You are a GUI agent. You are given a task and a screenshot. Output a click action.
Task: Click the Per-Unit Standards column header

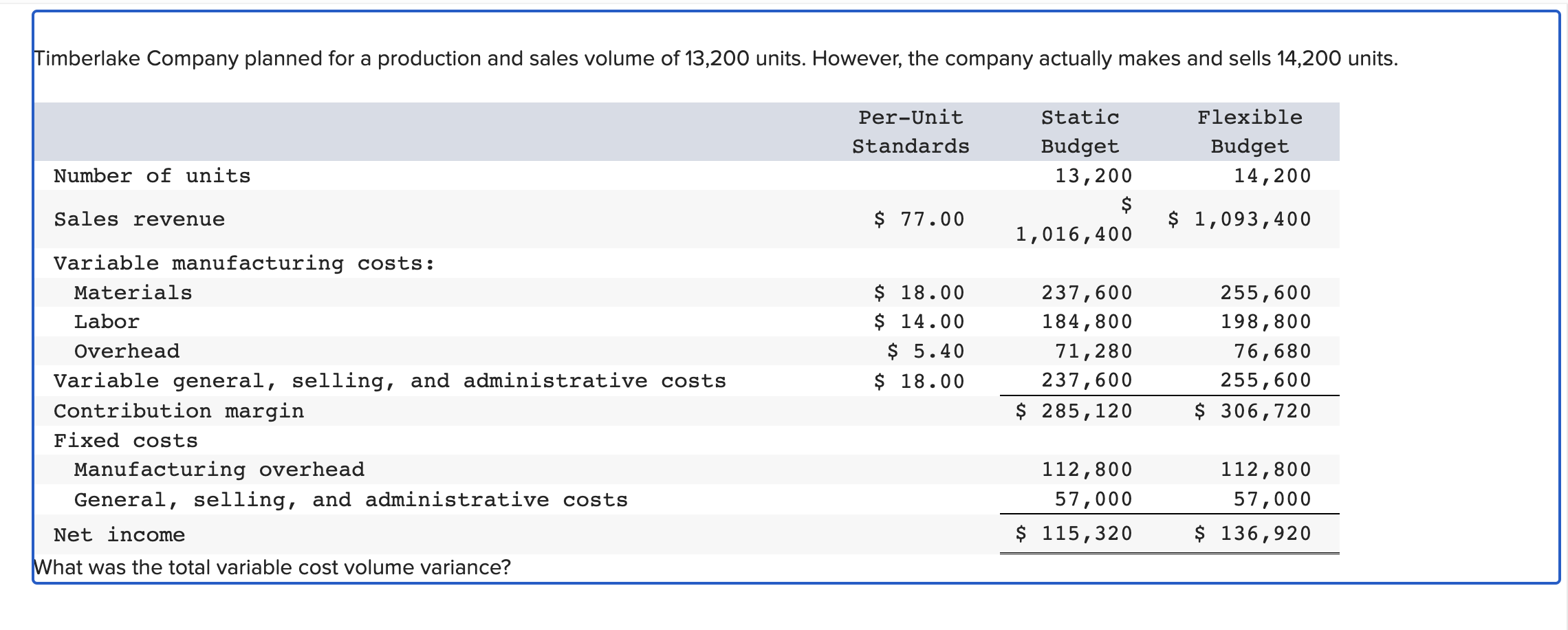[911, 131]
